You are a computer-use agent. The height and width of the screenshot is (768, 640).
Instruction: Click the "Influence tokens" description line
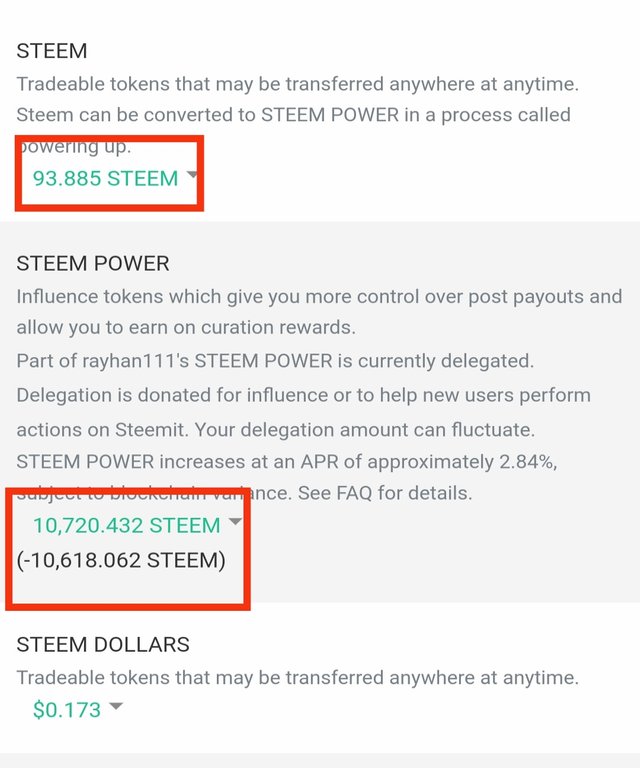[319, 297]
